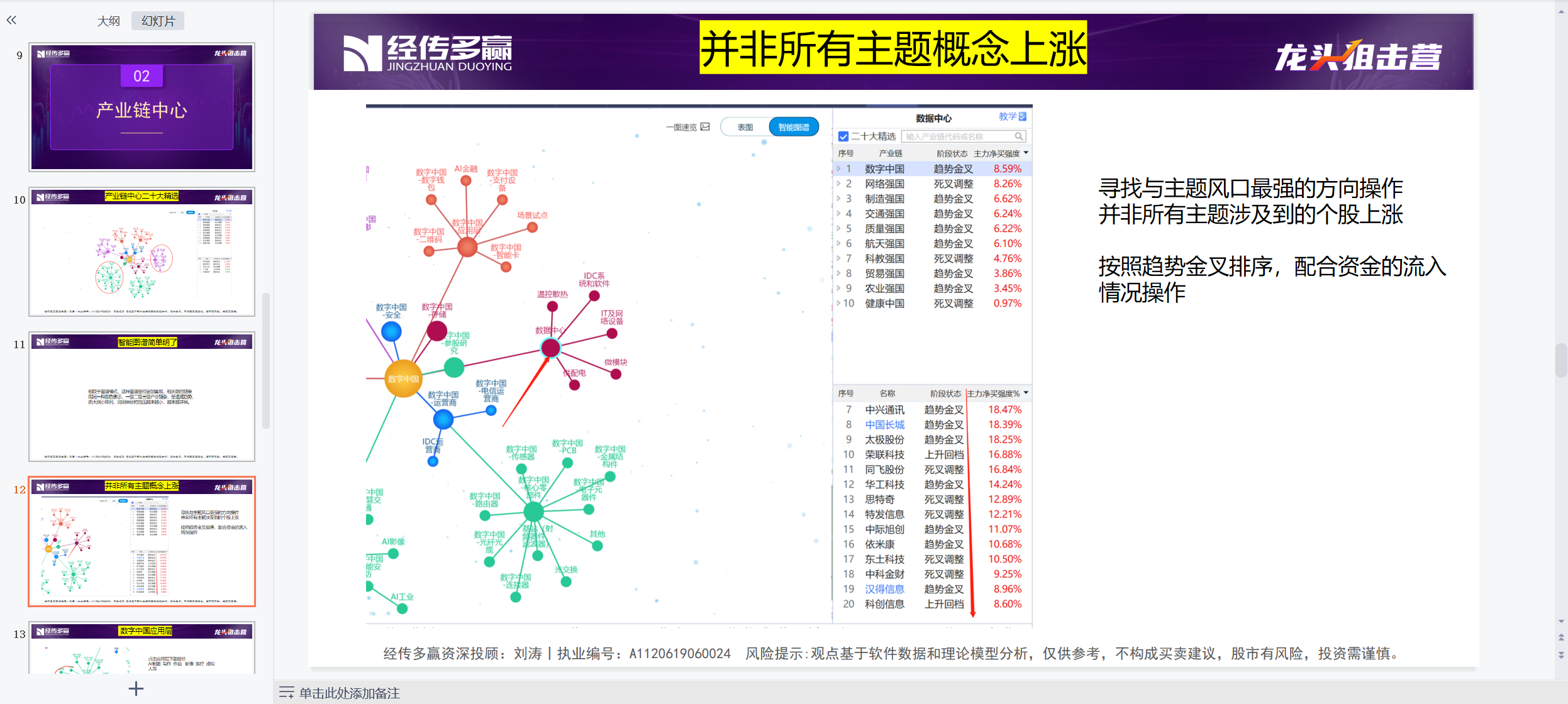1568x704 pixels.
Task: Click the AI工业 node in graph
Action: (403, 608)
